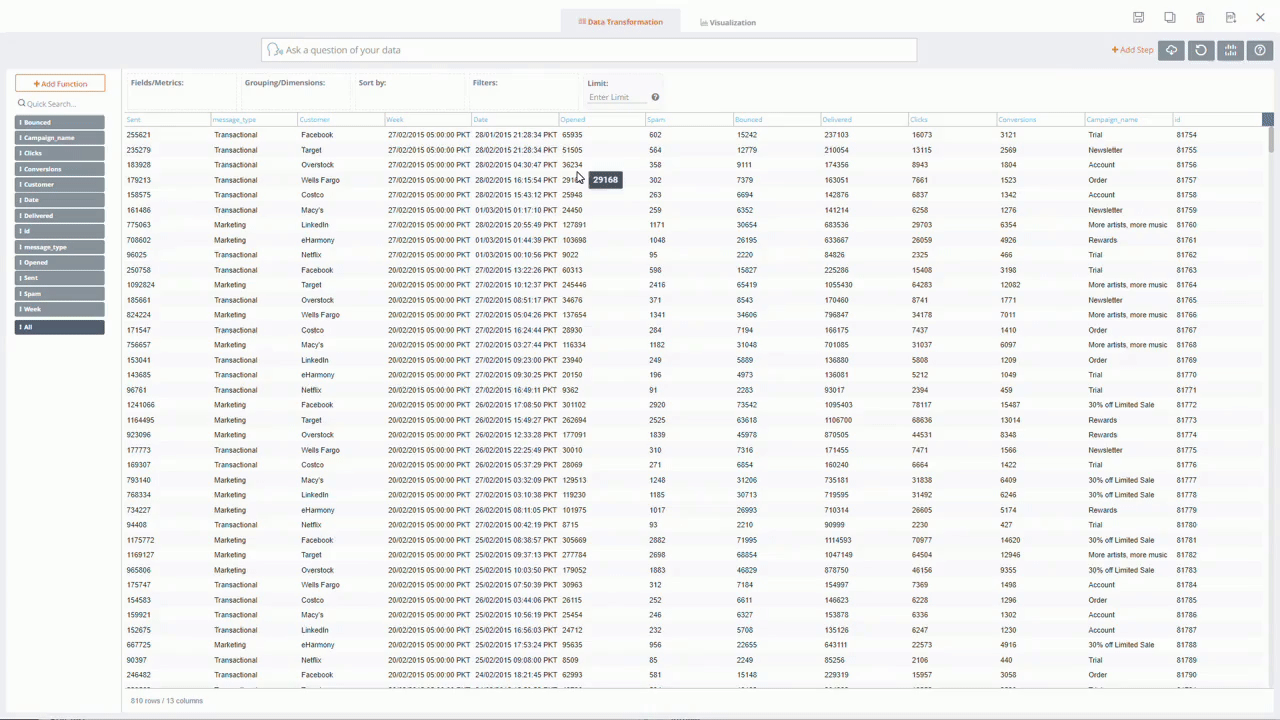Click the trash delete icon

tap(1200, 18)
